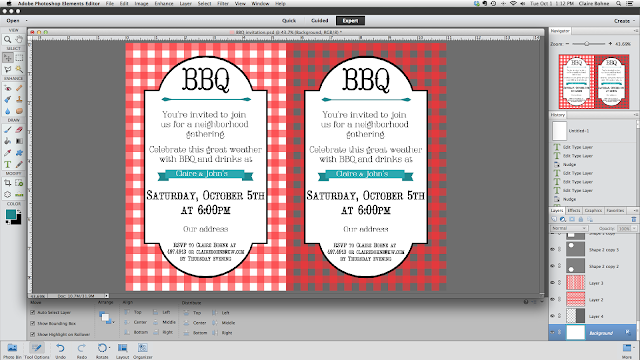
Task: Uncheck Auto Select Layer checkbox
Action: click(x=33, y=312)
